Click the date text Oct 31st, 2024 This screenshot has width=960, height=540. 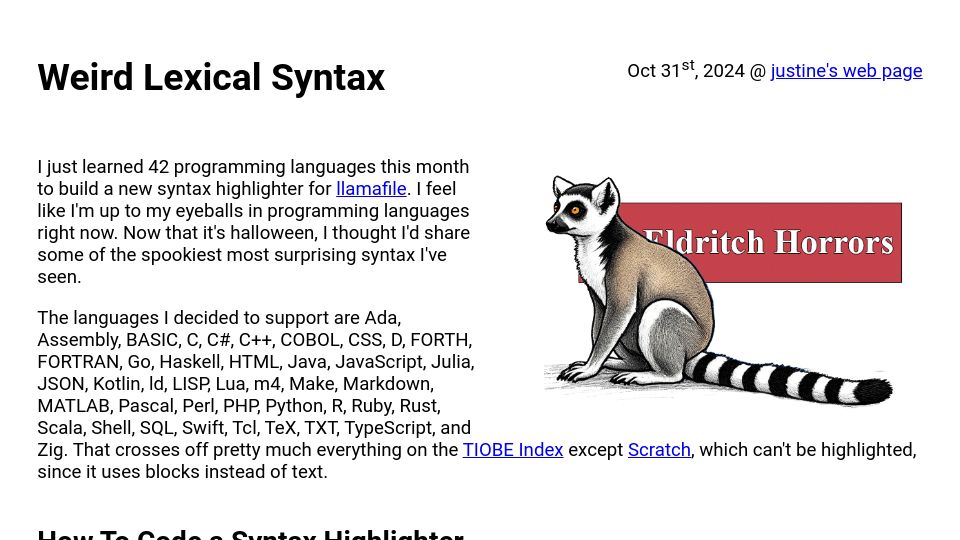pyautogui.click(x=686, y=70)
